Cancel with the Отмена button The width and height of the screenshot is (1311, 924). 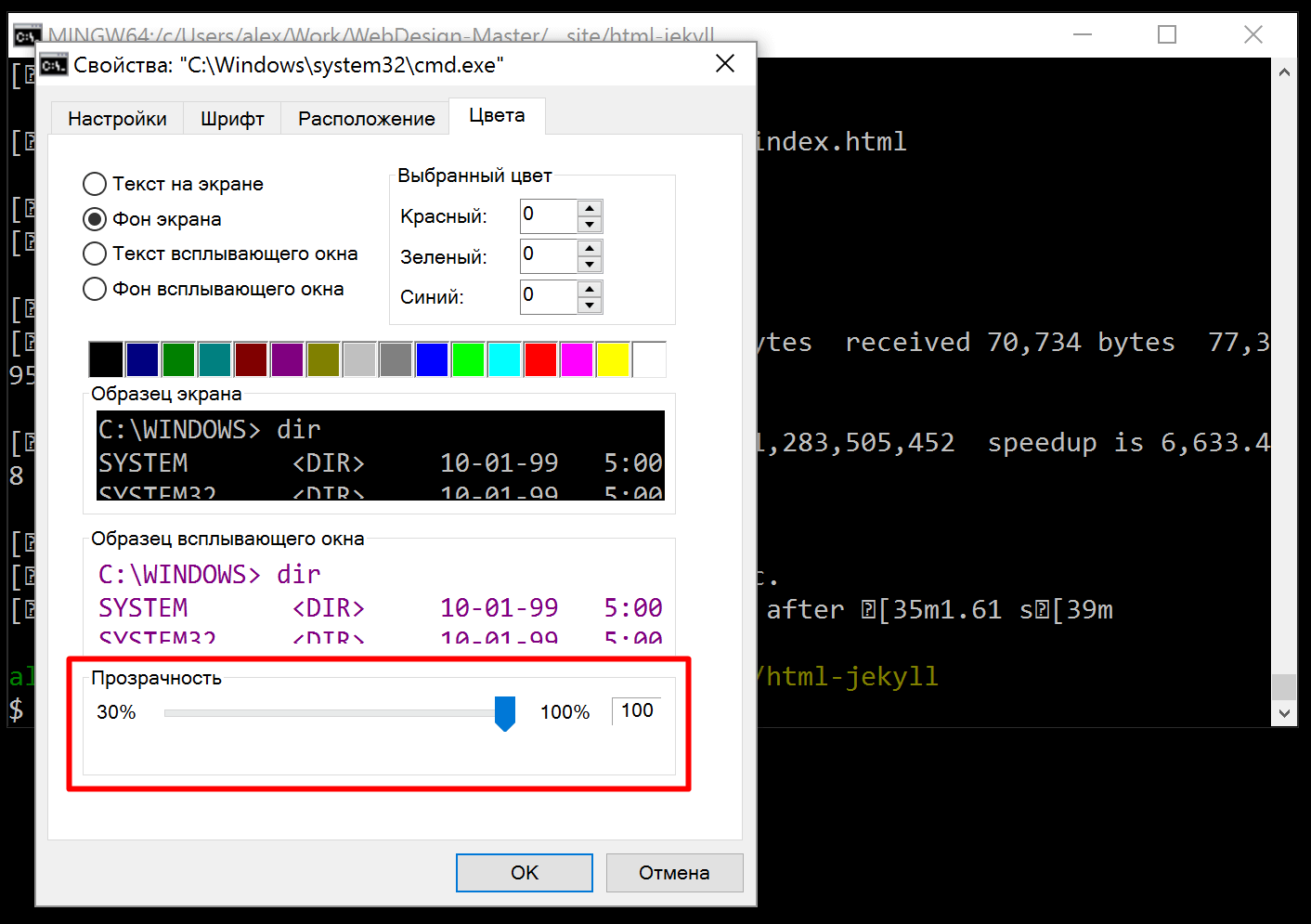(x=675, y=873)
